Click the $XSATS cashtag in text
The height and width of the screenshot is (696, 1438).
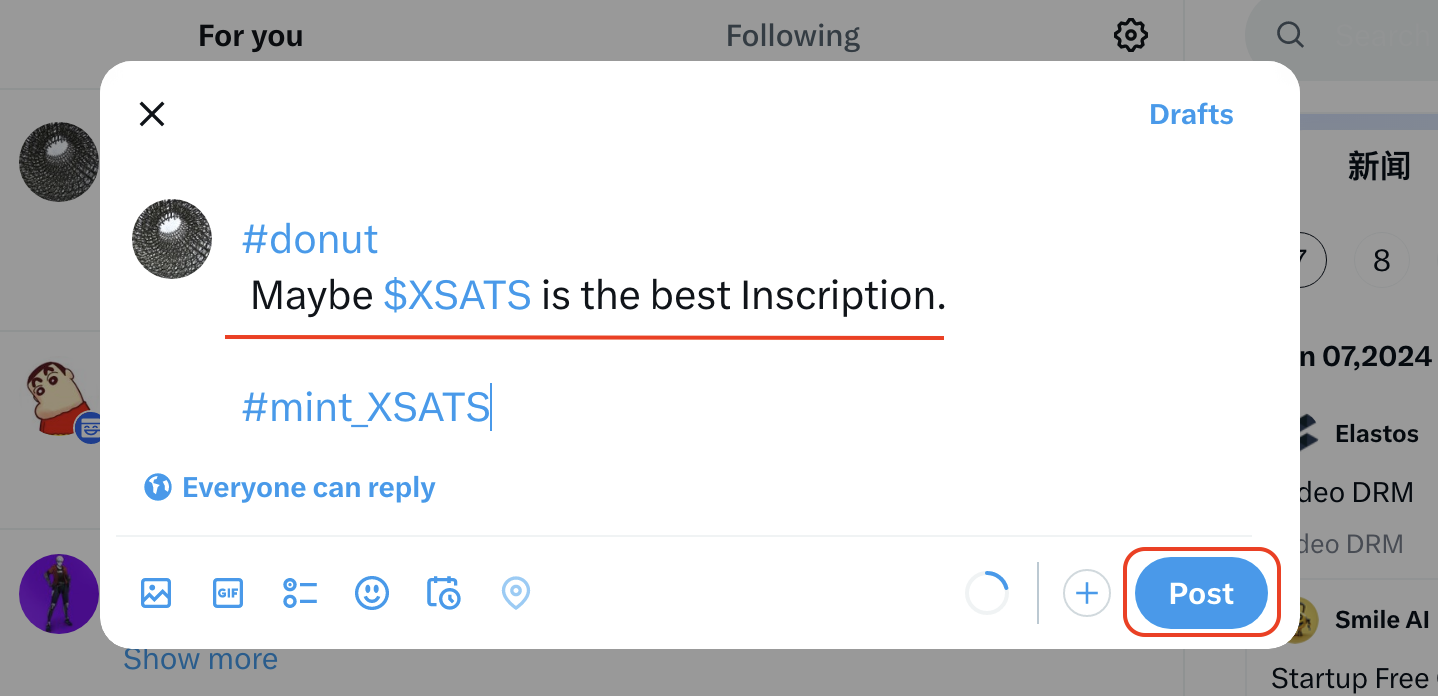457,296
